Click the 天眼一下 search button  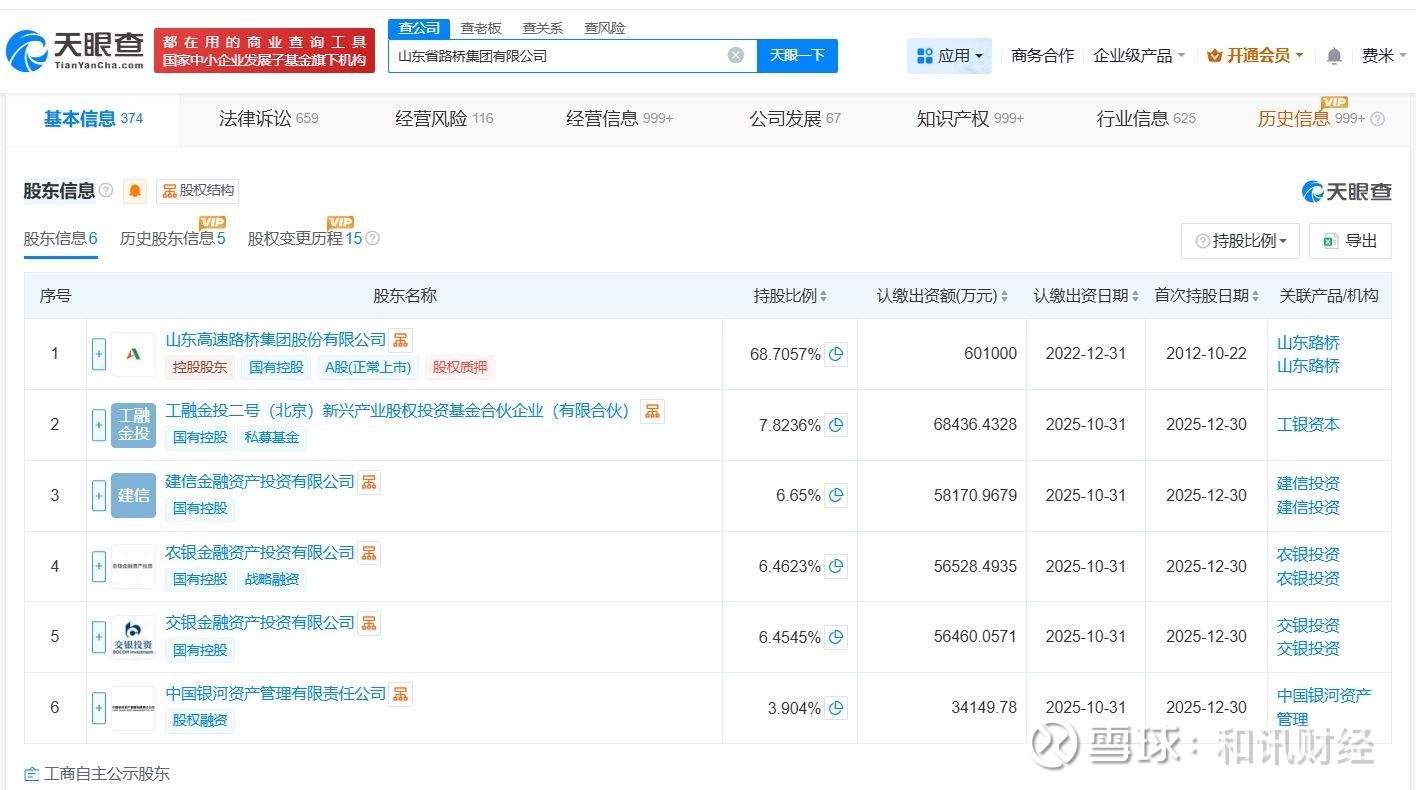(797, 56)
